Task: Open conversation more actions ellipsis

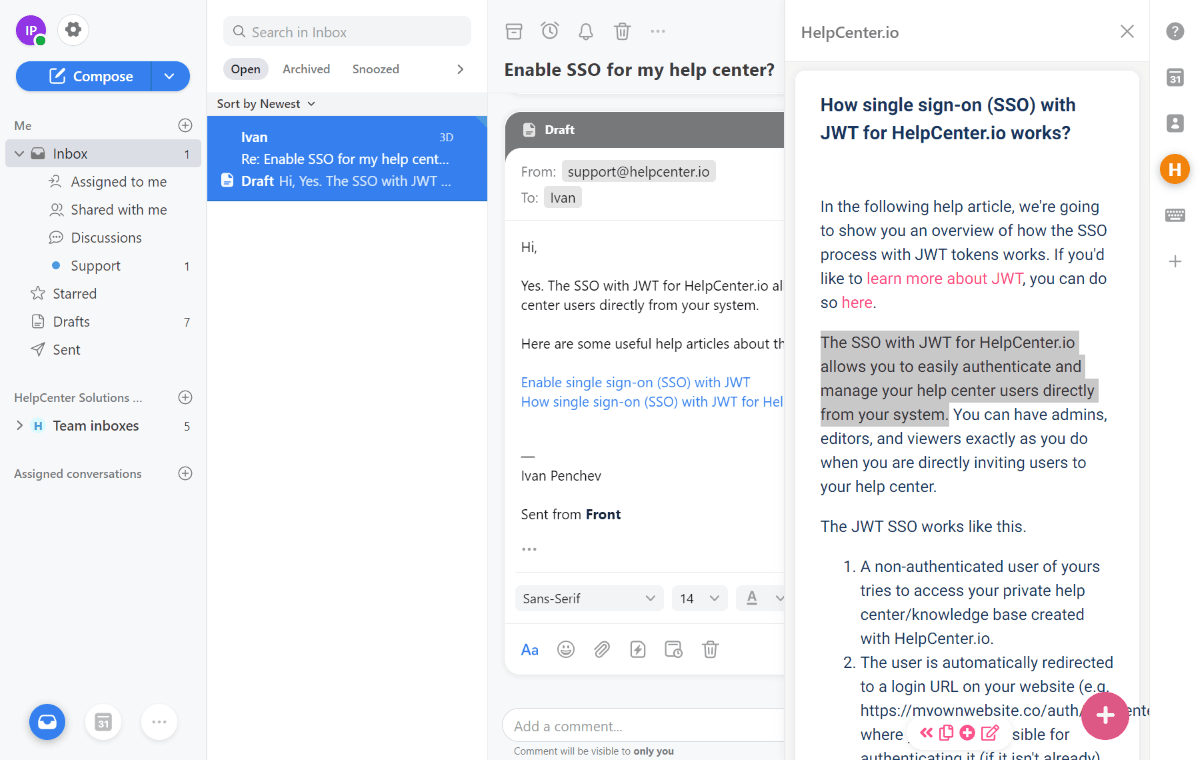Action: pos(658,31)
